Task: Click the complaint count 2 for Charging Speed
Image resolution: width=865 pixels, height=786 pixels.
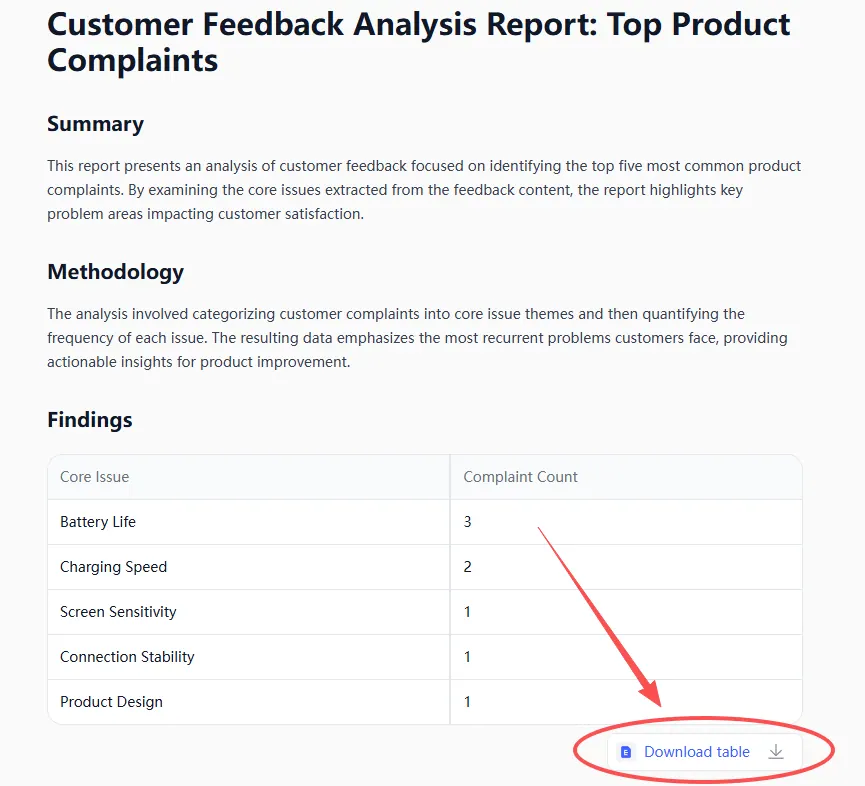Action: click(x=467, y=566)
